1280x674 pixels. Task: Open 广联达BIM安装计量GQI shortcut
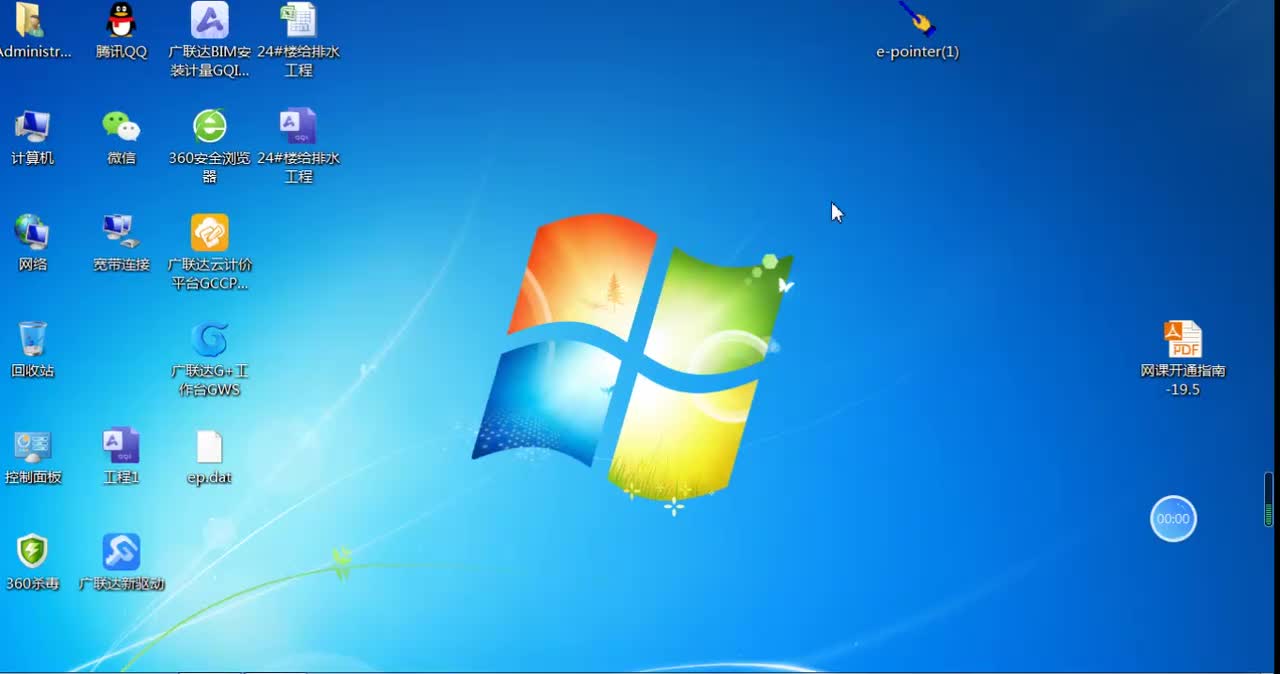coord(209,20)
